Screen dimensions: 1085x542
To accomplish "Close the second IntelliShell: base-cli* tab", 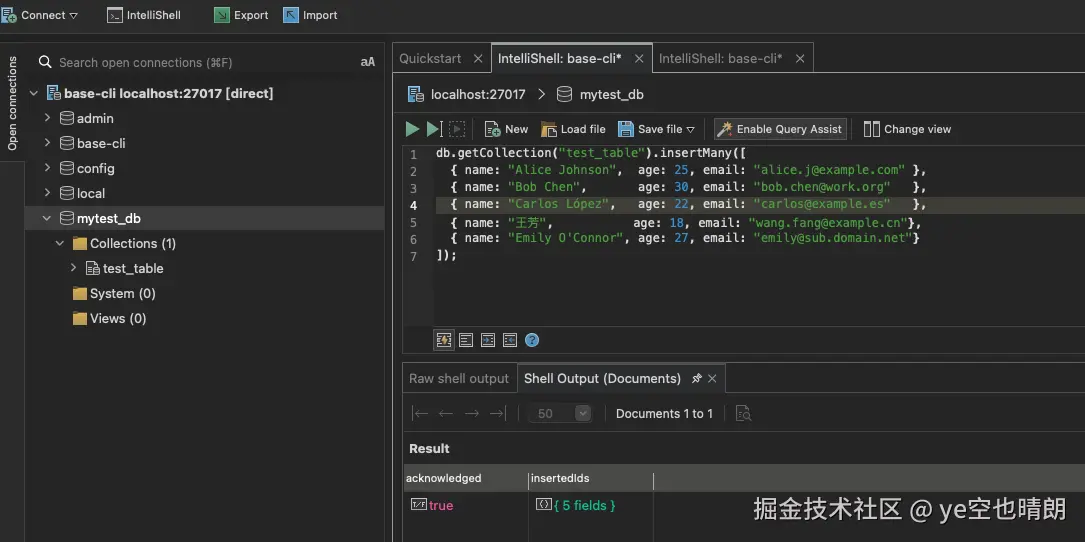I will [x=800, y=59].
